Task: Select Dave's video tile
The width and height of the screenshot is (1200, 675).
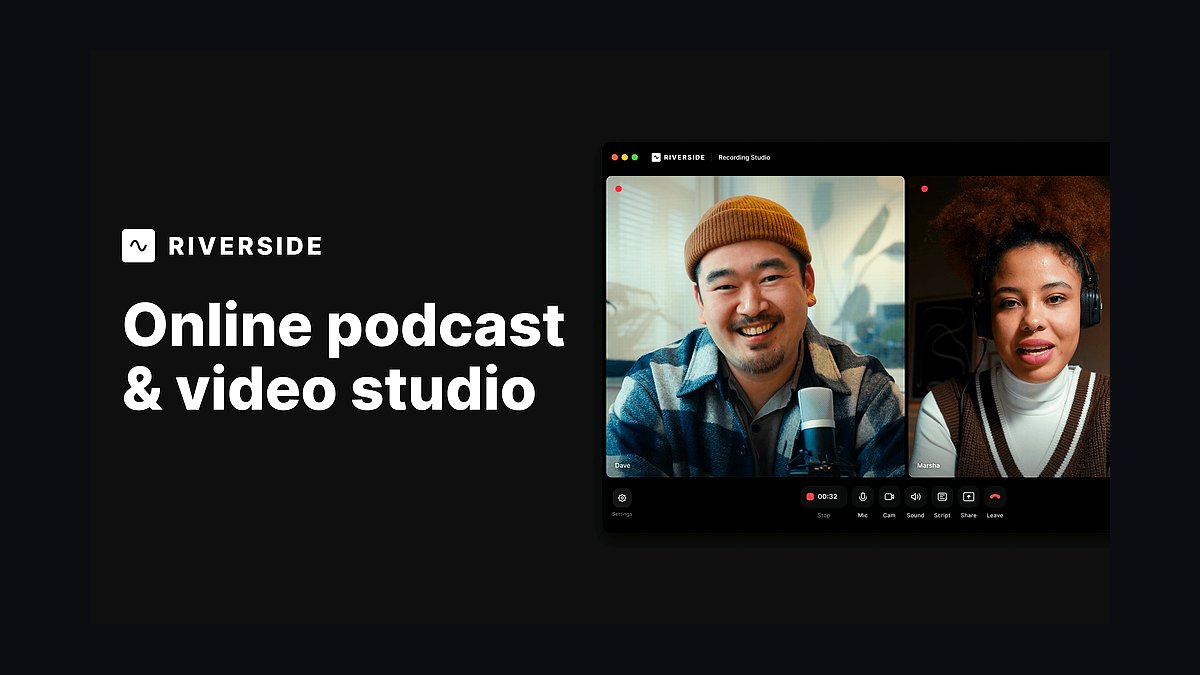Action: [755, 327]
